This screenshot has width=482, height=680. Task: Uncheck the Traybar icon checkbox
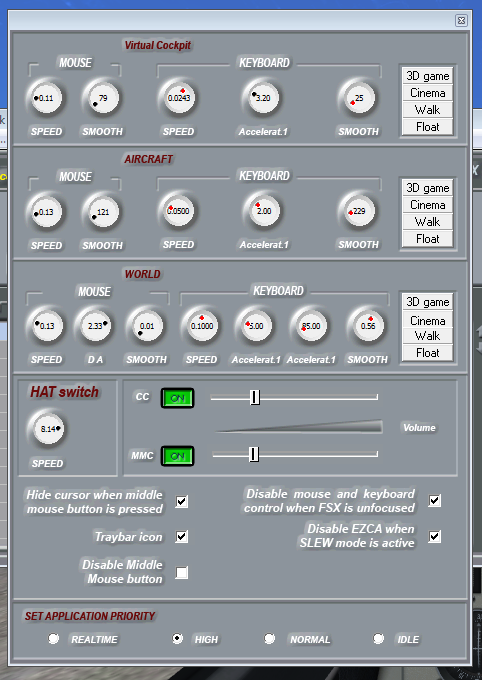pos(182,537)
